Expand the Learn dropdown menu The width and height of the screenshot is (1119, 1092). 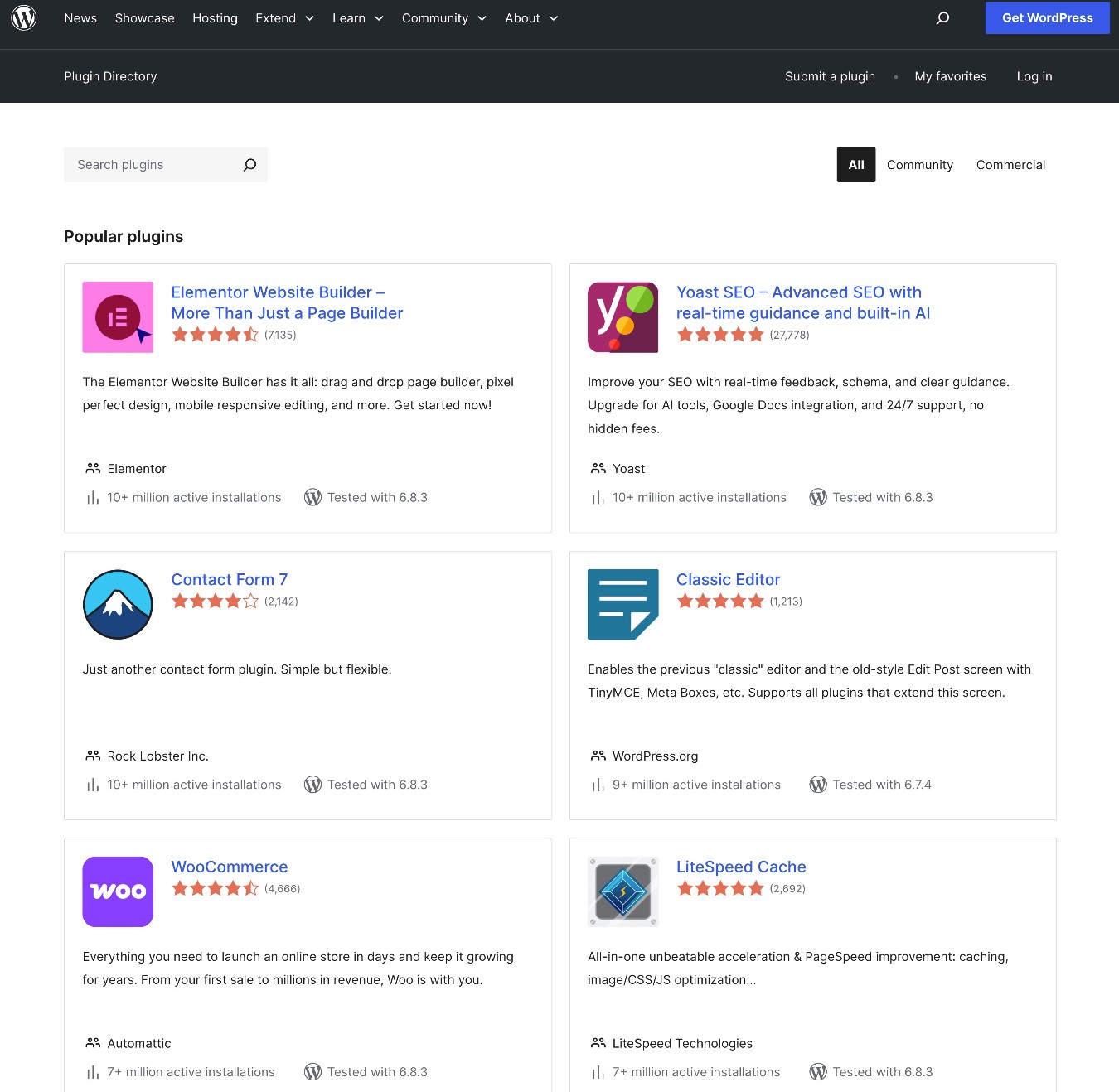357,17
